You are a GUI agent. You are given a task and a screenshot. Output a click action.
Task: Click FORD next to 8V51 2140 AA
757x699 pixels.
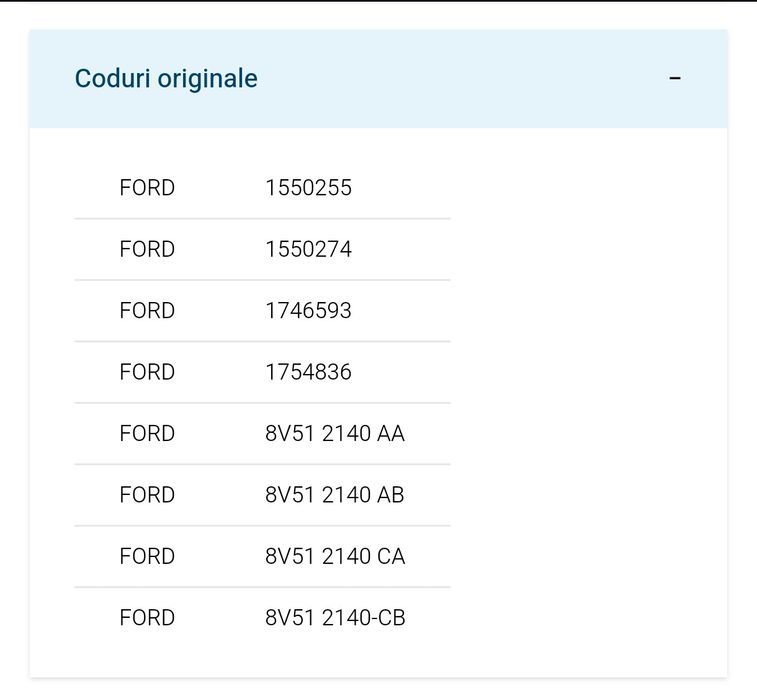(147, 434)
